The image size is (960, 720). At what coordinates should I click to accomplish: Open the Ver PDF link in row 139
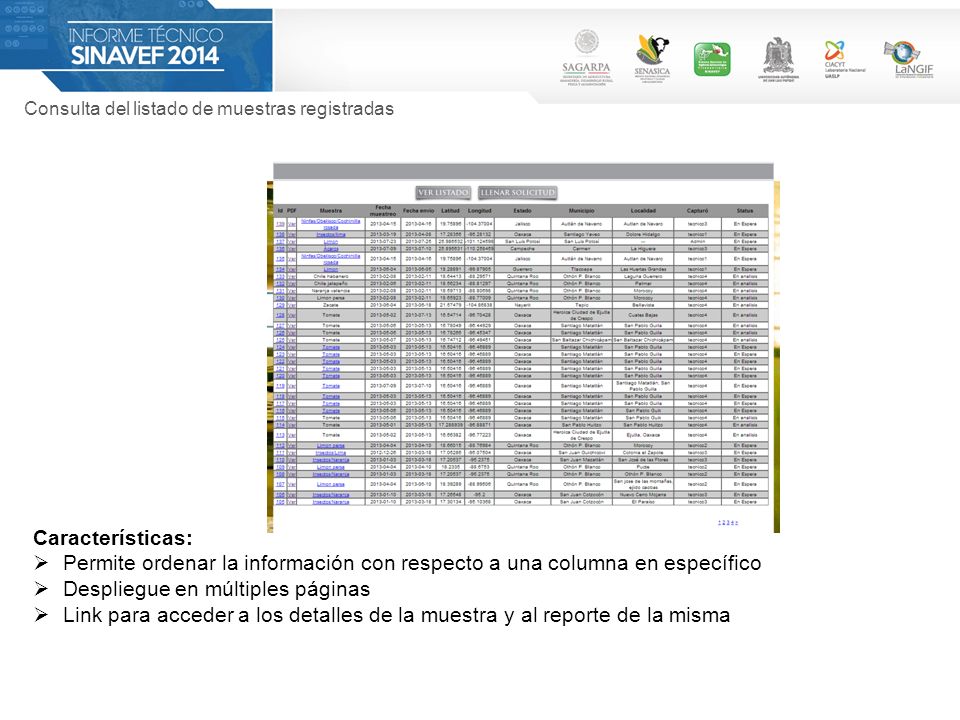coord(292,224)
